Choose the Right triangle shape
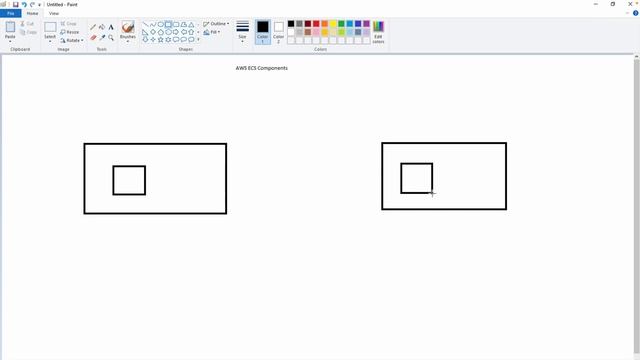 (145, 32)
